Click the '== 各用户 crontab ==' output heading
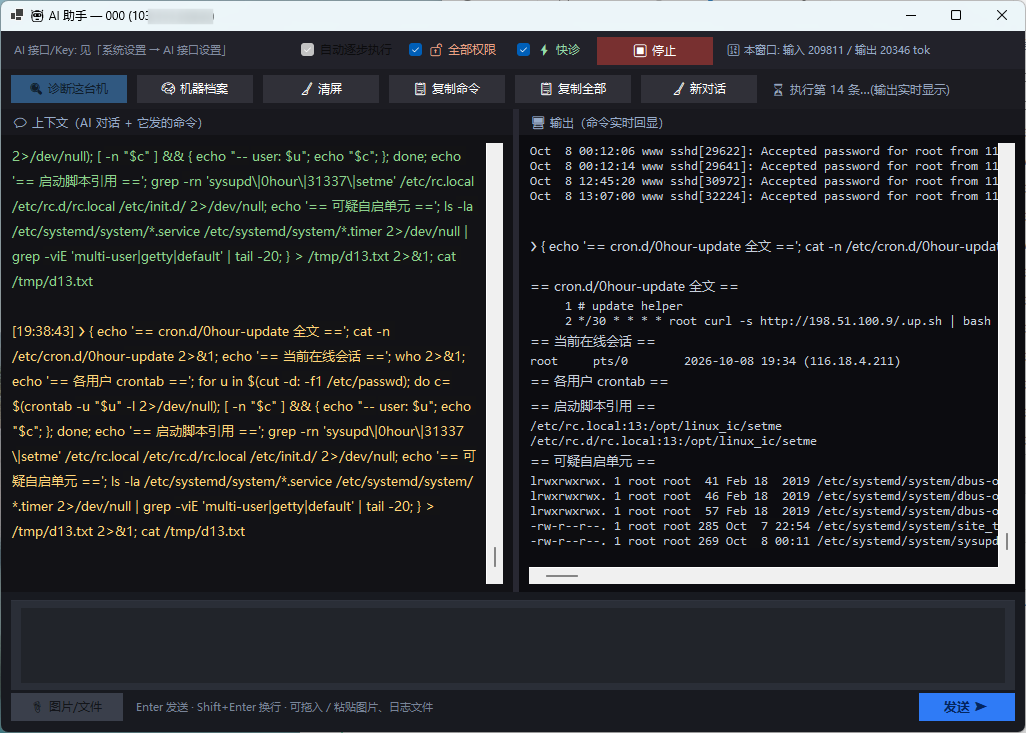Viewport: 1026px width, 733px height. coord(599,382)
